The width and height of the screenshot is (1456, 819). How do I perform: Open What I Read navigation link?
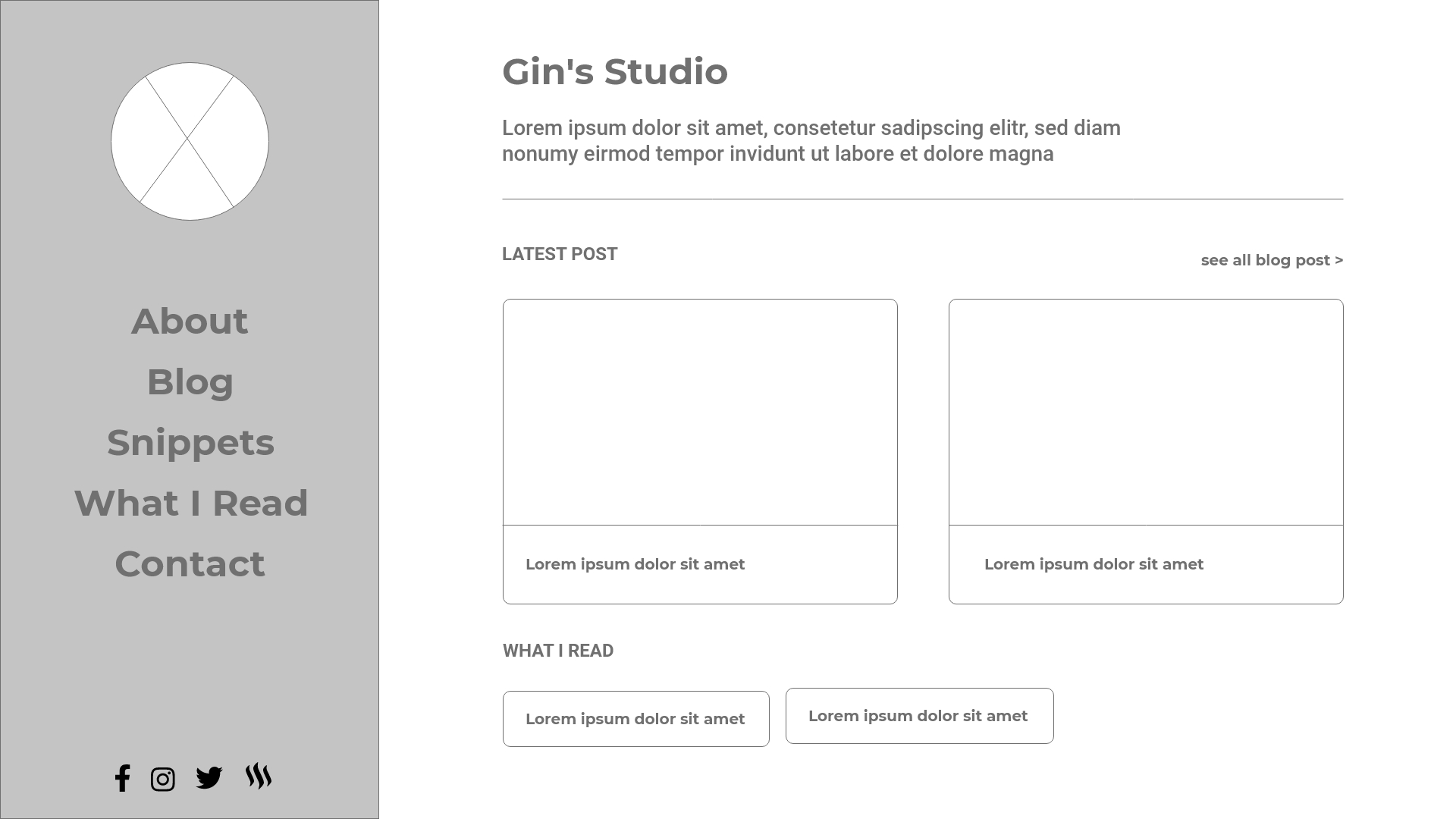pyautogui.click(x=191, y=504)
